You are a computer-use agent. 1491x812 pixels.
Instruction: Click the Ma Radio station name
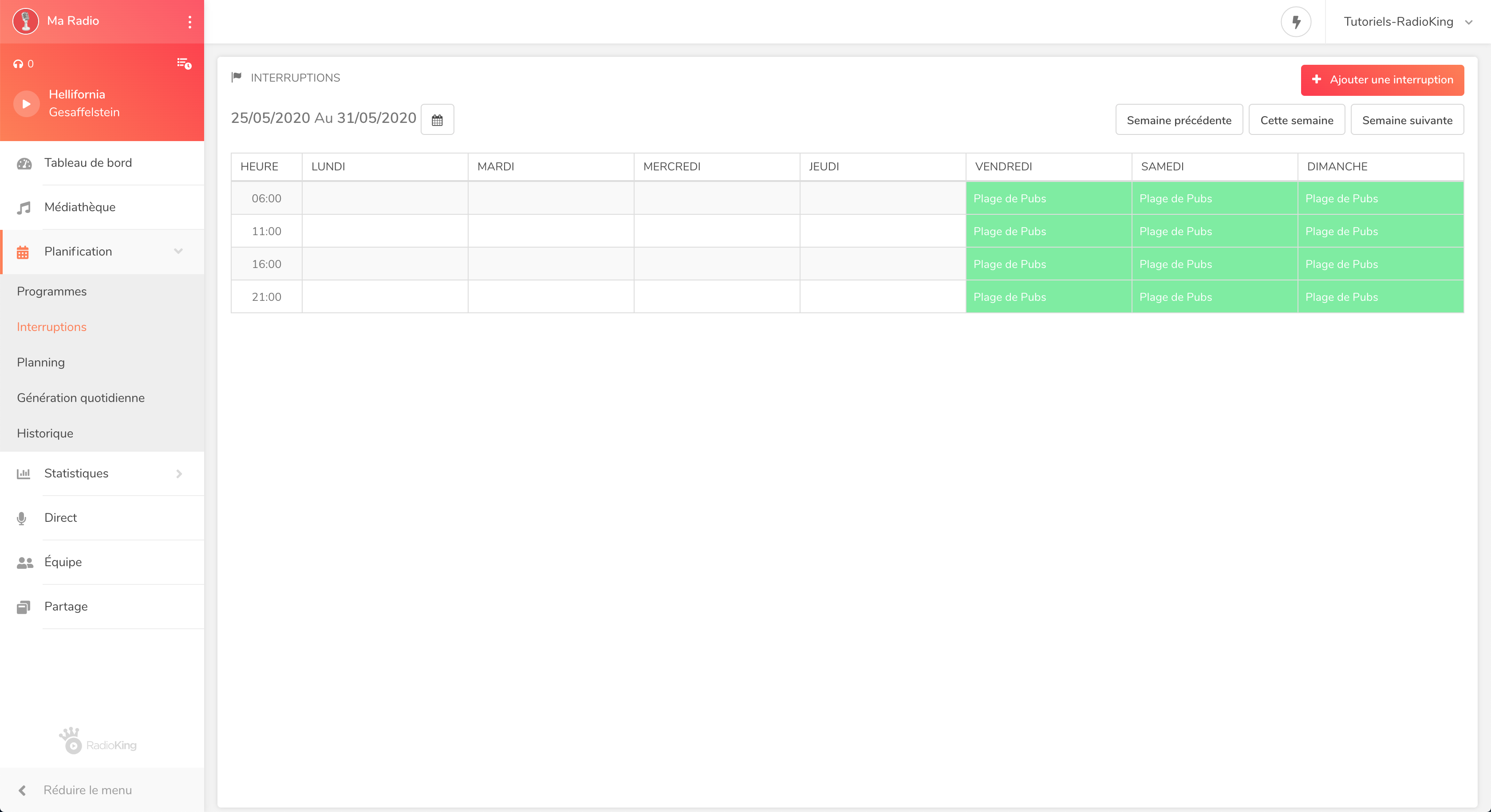pyautogui.click(x=73, y=21)
